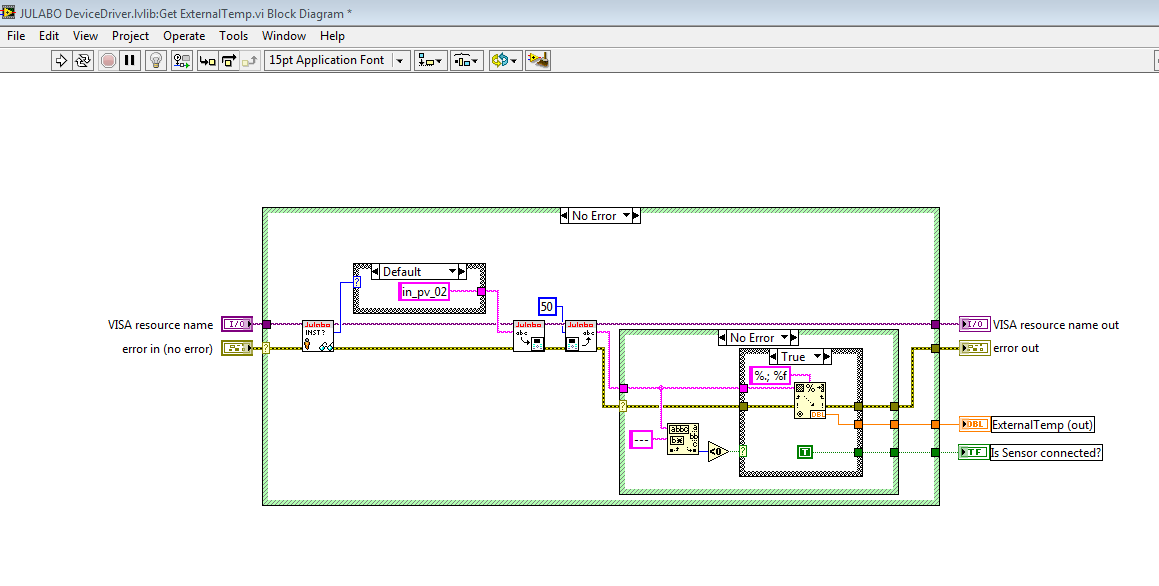Click the Step Into button
The width and height of the screenshot is (1159, 586).
coord(207,60)
